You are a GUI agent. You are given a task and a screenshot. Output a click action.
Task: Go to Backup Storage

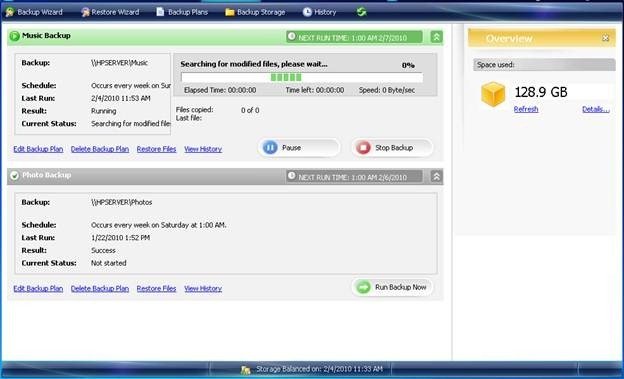[x=255, y=12]
